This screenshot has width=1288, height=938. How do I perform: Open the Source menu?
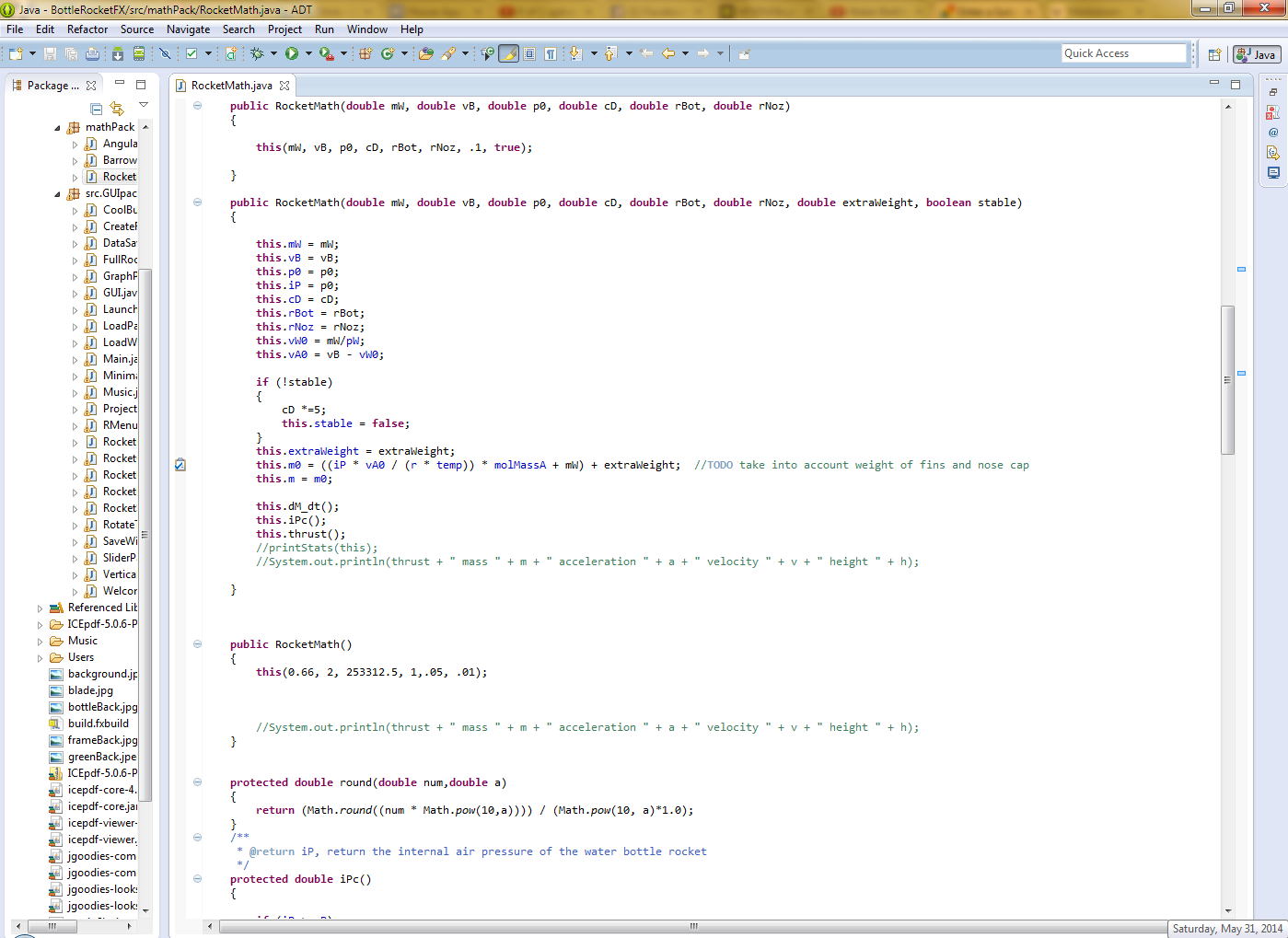137,29
